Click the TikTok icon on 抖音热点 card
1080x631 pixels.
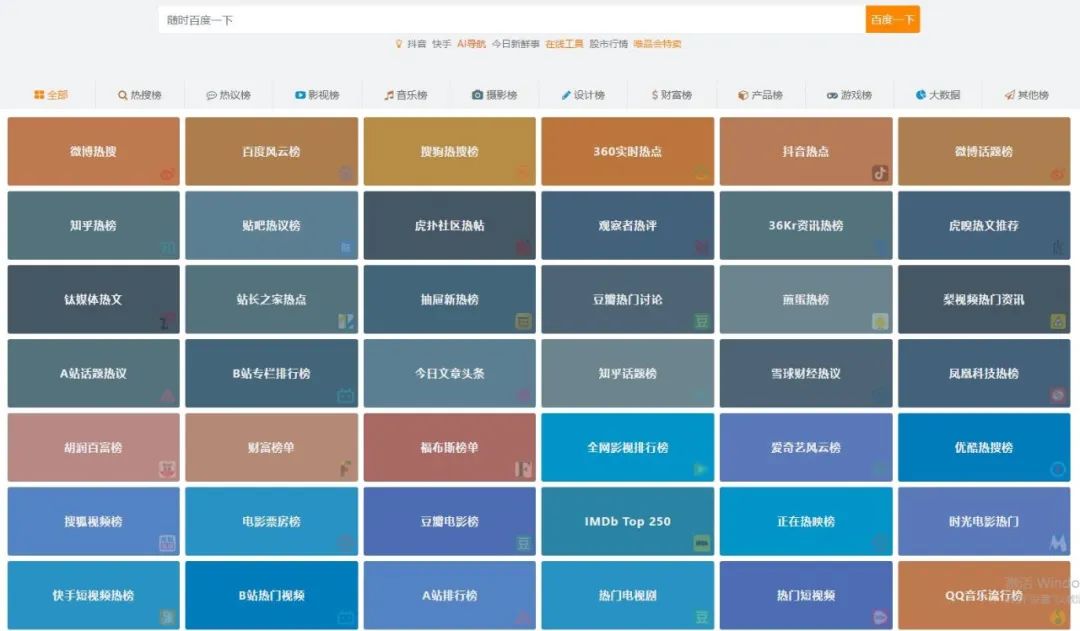click(880, 174)
